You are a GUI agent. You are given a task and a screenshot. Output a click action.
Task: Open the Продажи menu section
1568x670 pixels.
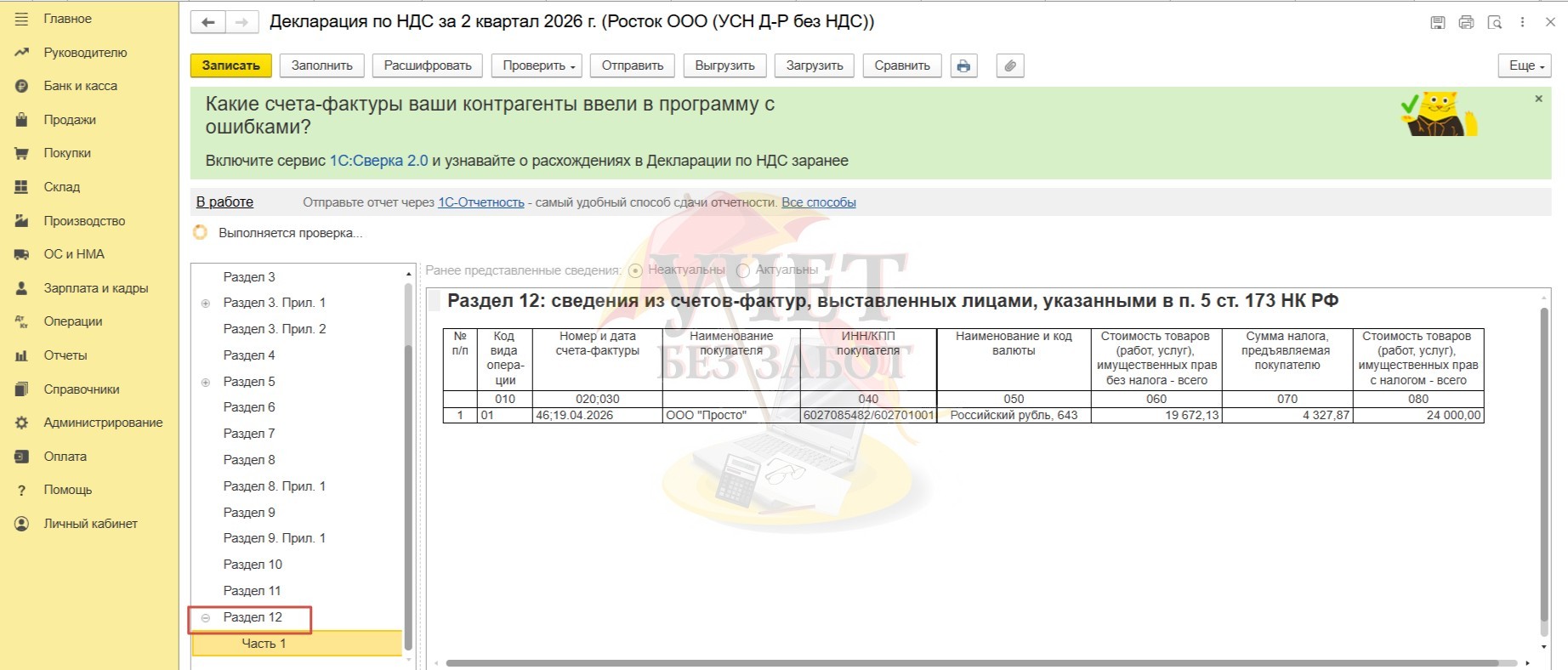pos(70,120)
